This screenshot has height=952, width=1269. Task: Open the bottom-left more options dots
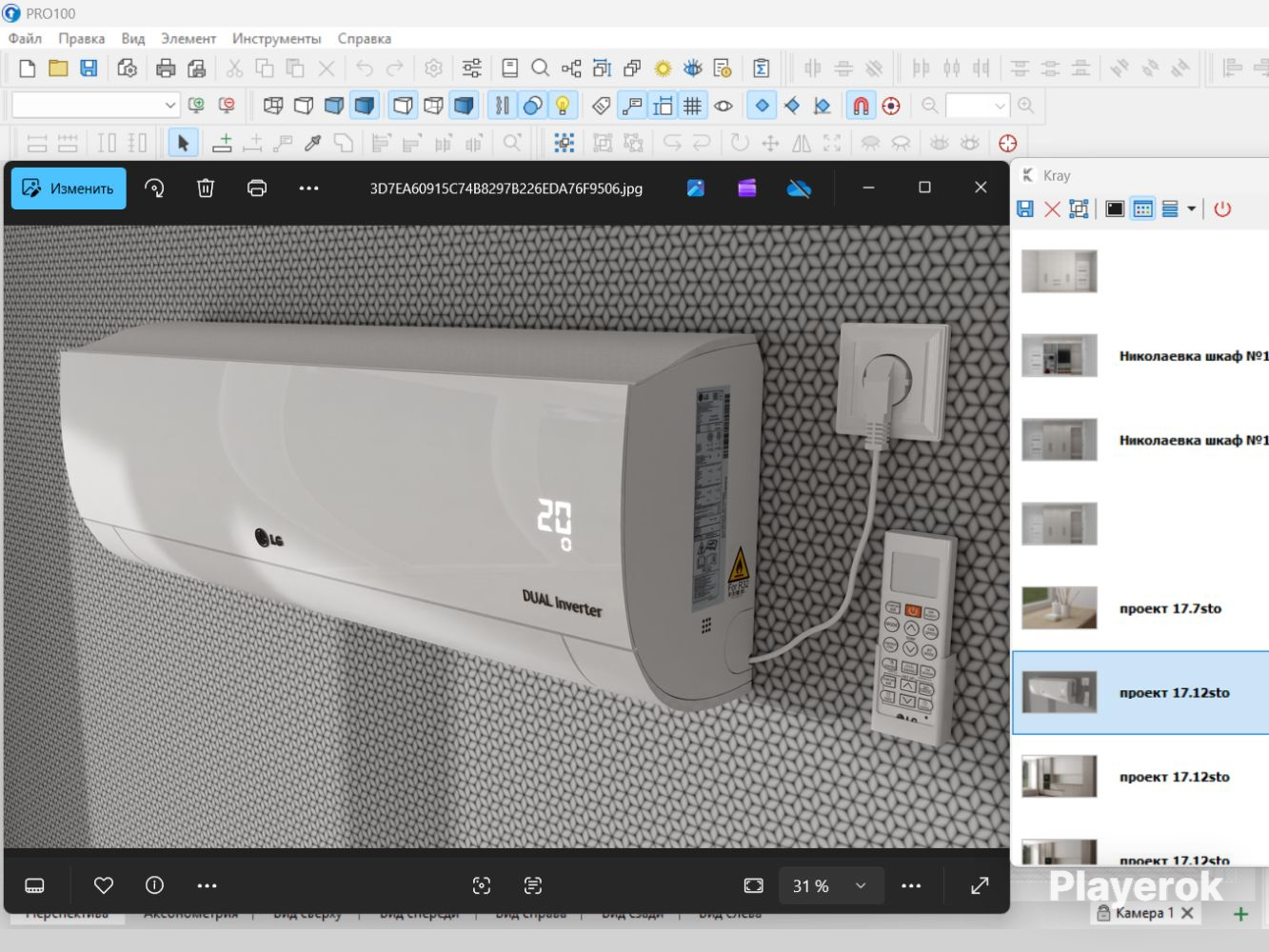point(207,885)
